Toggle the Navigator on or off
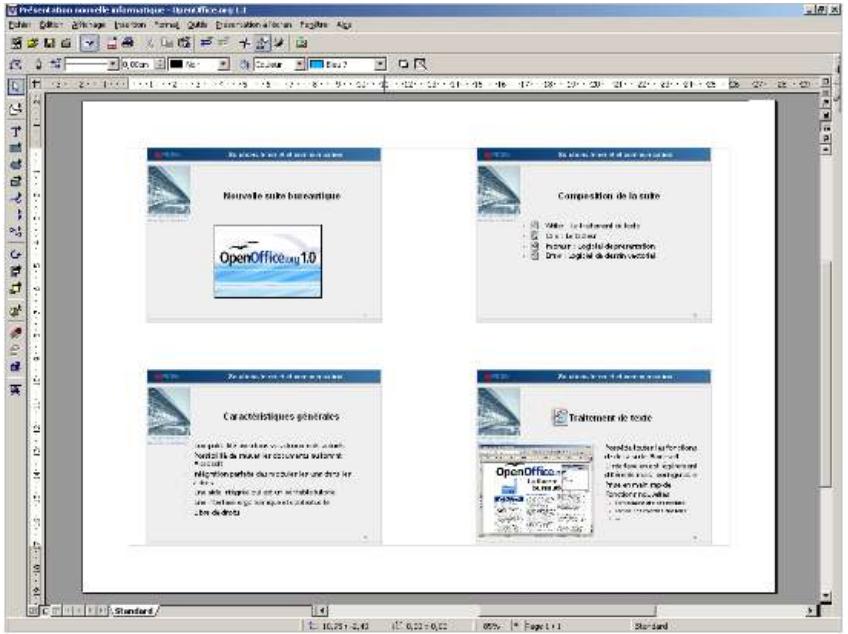This screenshot has width=848, height=634. click(244, 43)
